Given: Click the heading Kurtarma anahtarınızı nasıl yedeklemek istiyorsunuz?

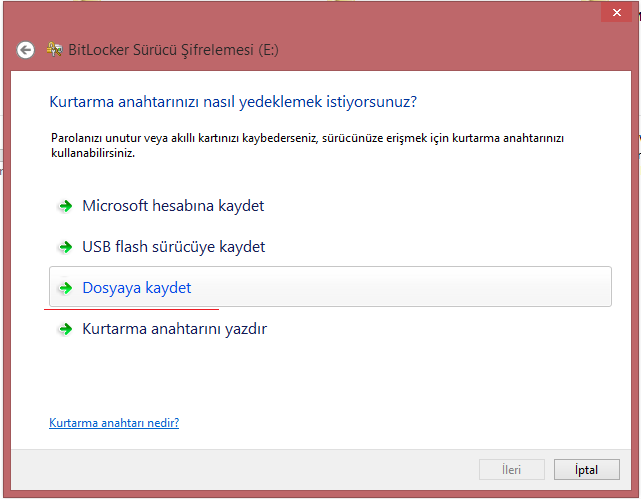Looking at the screenshot, I should coord(232,102).
